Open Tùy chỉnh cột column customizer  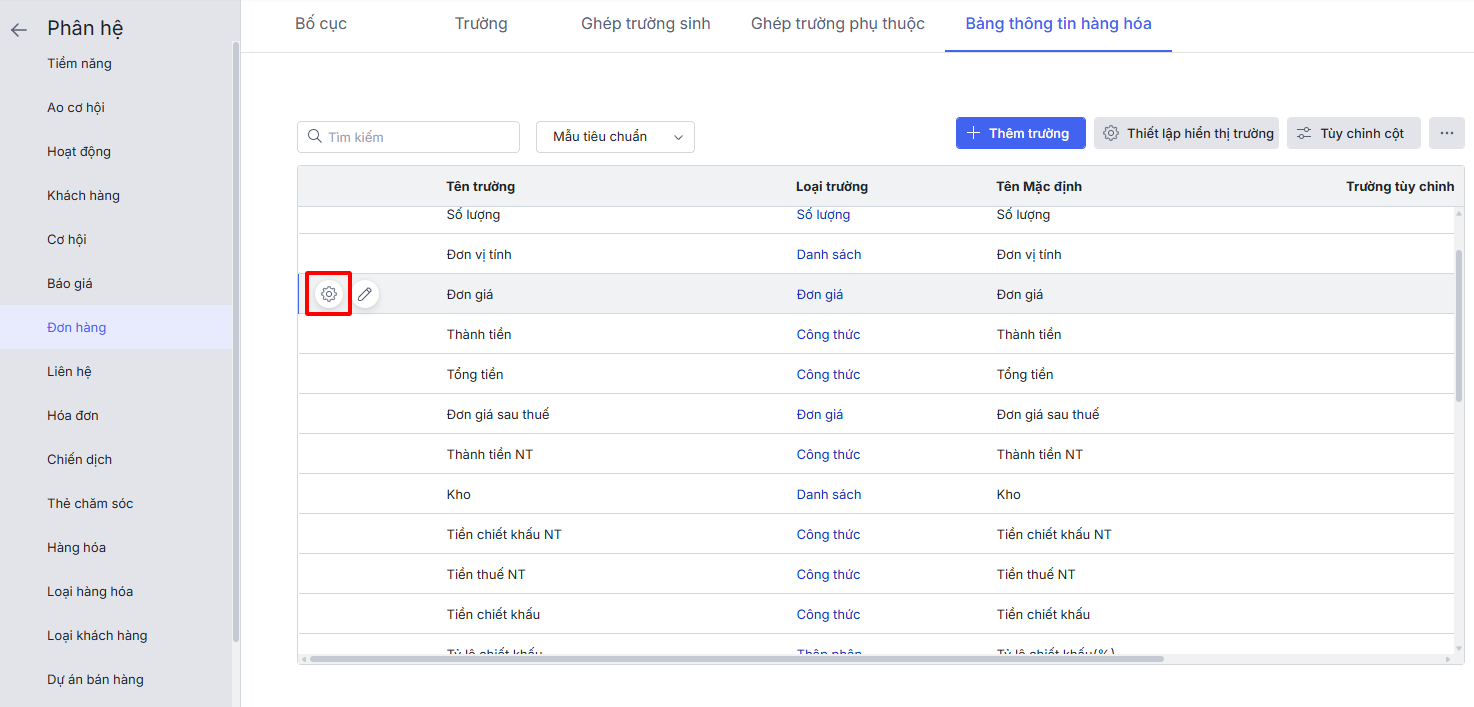tap(1353, 133)
